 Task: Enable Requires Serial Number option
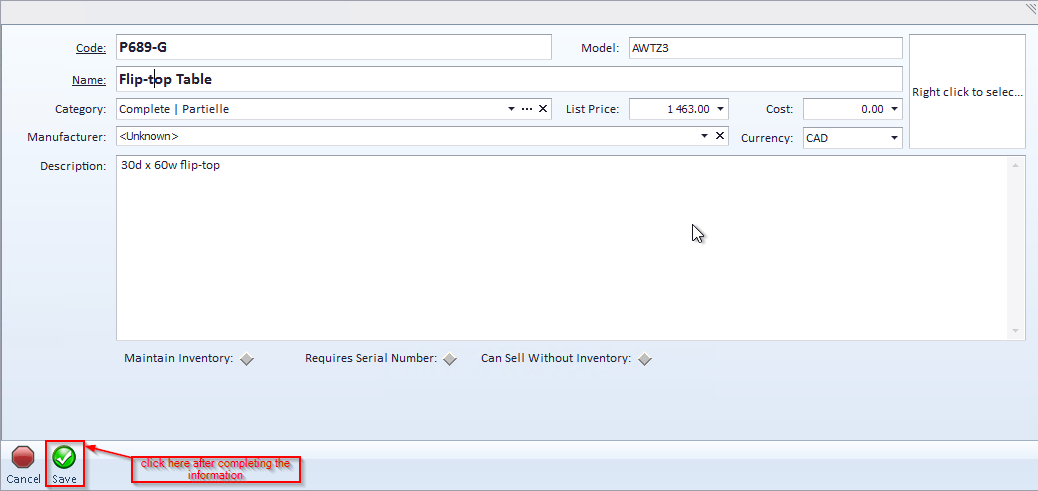(x=450, y=359)
